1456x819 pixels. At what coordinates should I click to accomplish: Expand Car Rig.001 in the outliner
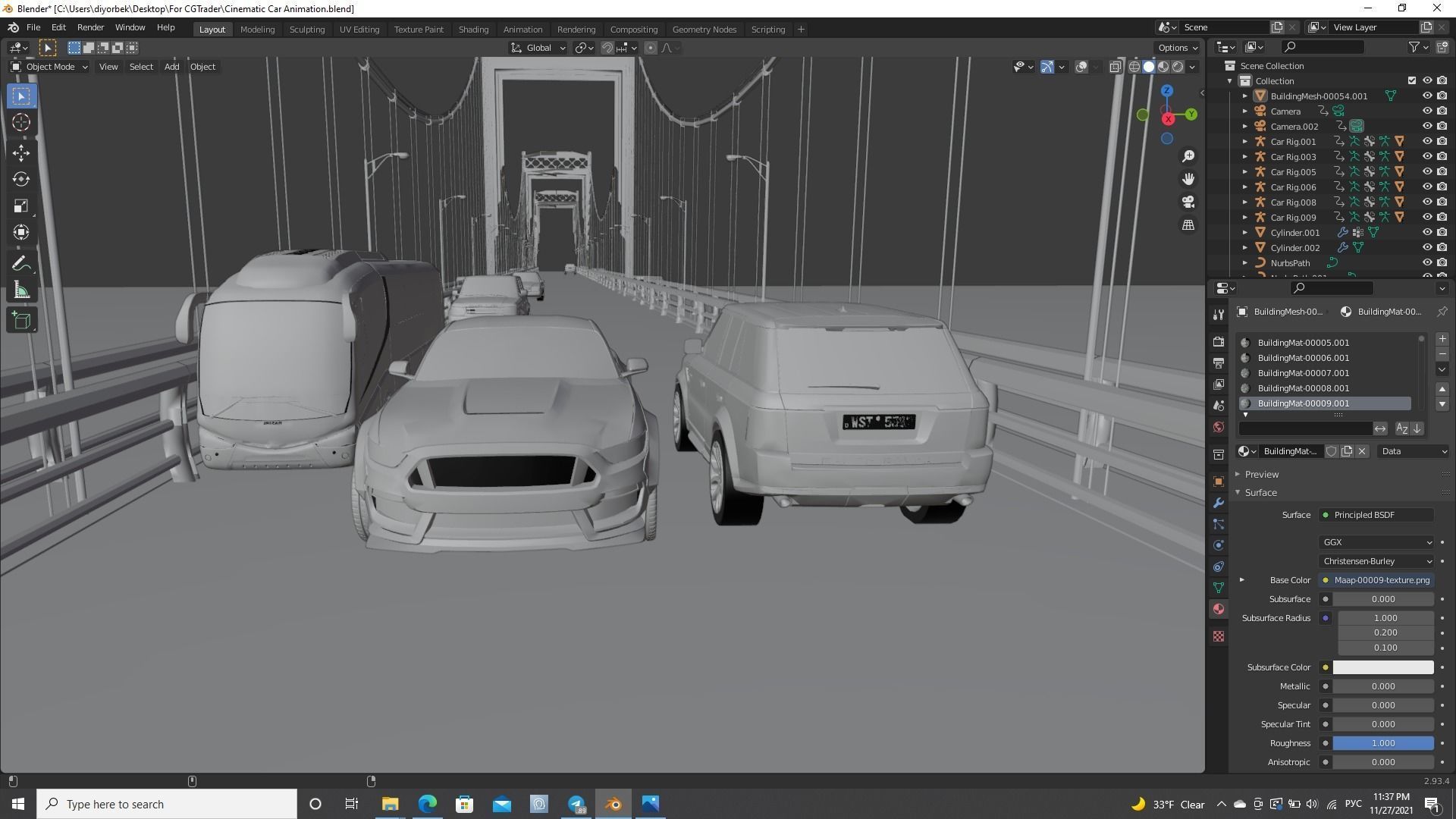[1244, 142]
